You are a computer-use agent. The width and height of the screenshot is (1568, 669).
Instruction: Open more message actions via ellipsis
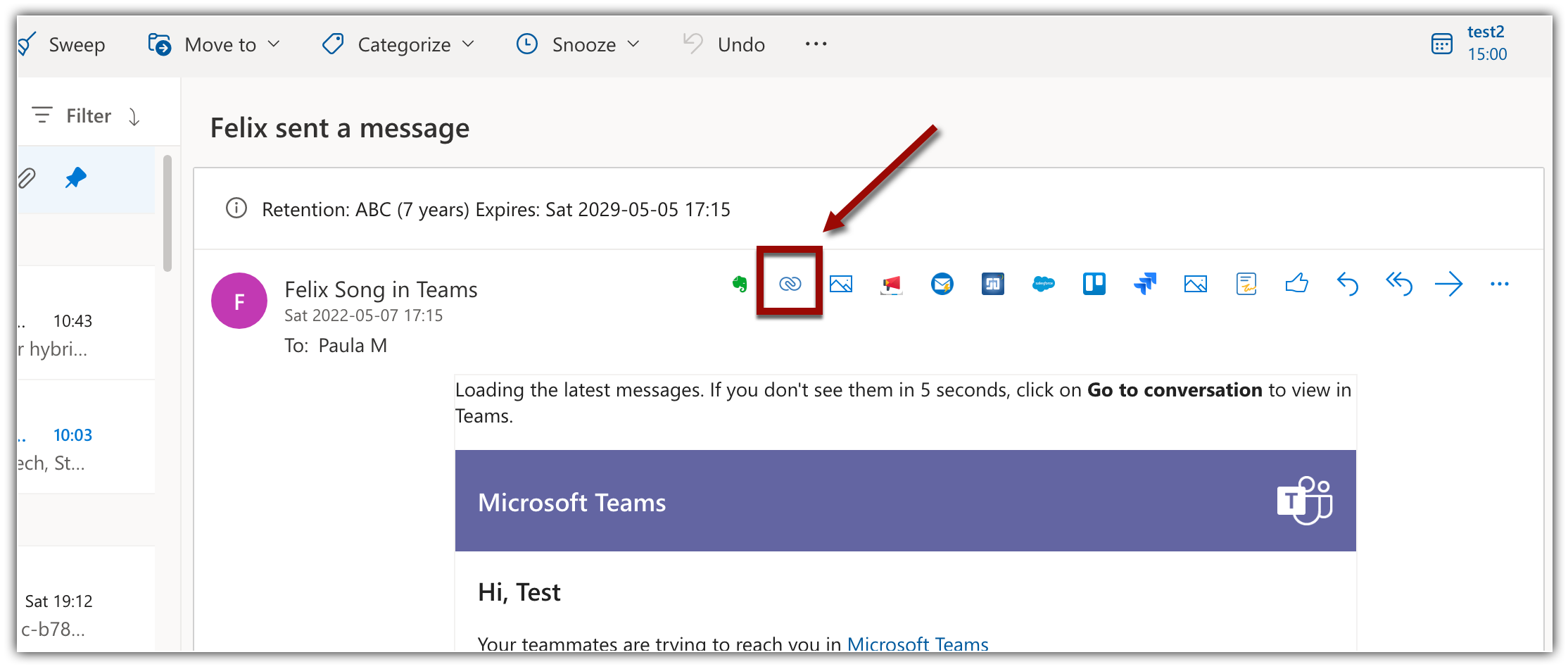1499,285
